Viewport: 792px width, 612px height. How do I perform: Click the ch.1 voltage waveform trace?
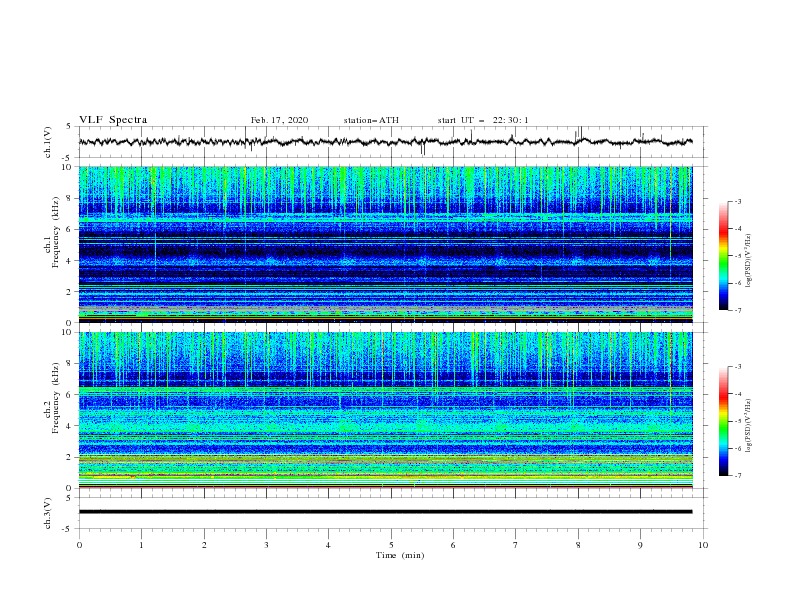(385, 142)
